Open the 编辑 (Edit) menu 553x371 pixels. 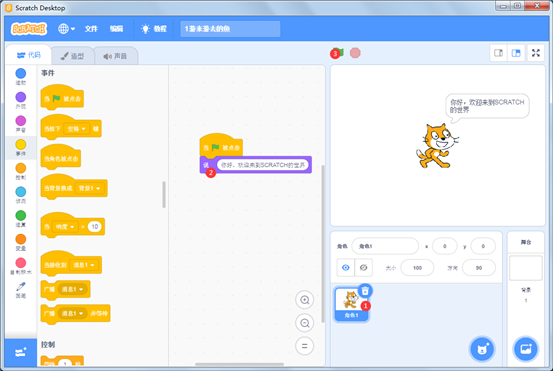(x=116, y=29)
